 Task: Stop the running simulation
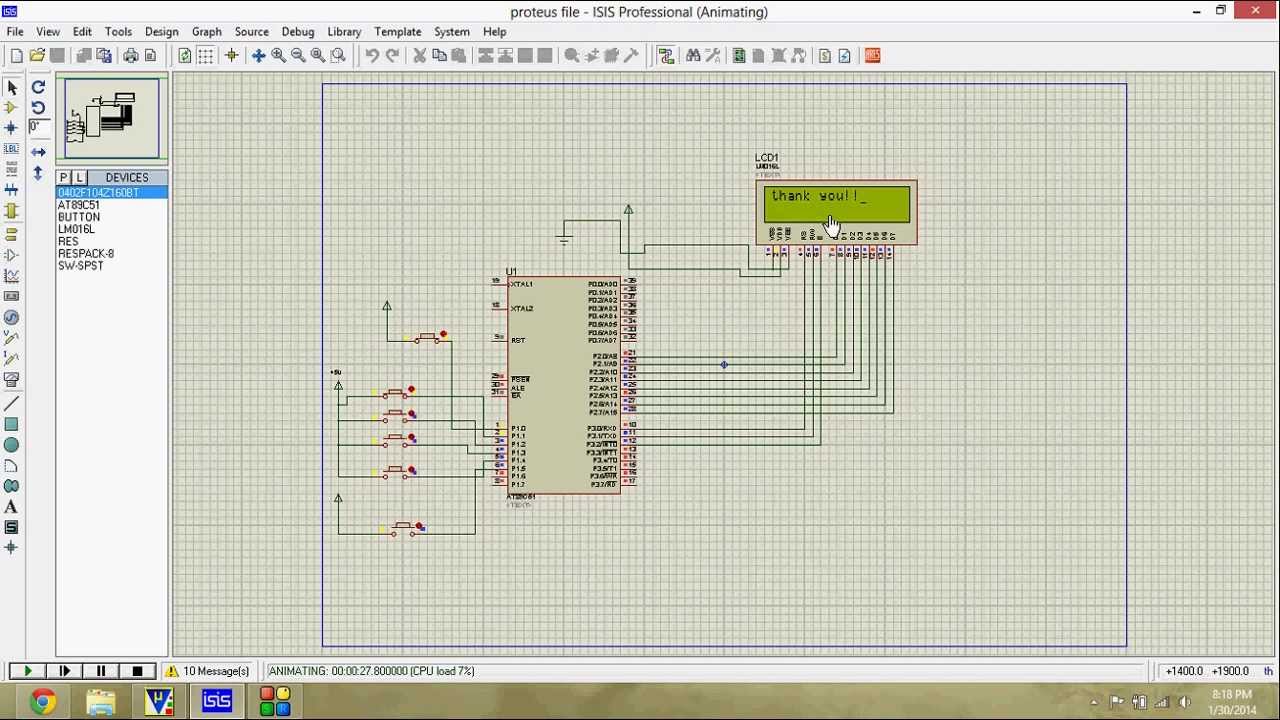pos(137,671)
